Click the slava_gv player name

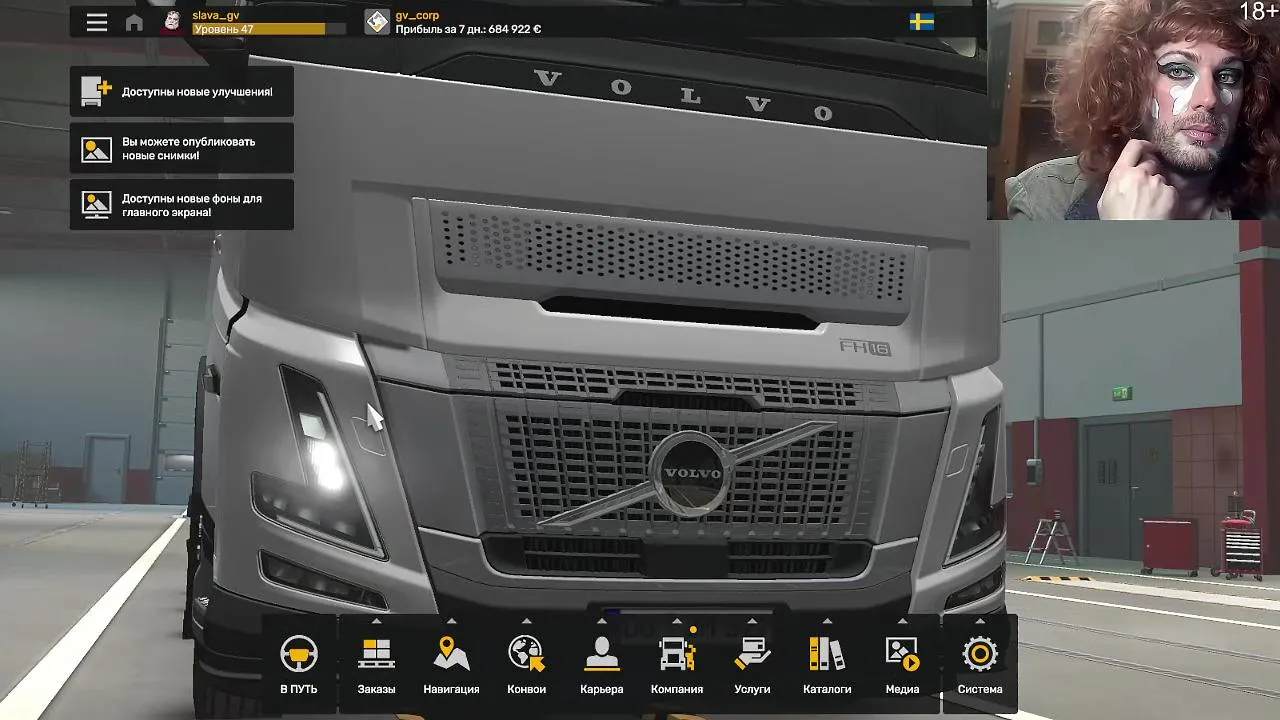click(x=215, y=15)
